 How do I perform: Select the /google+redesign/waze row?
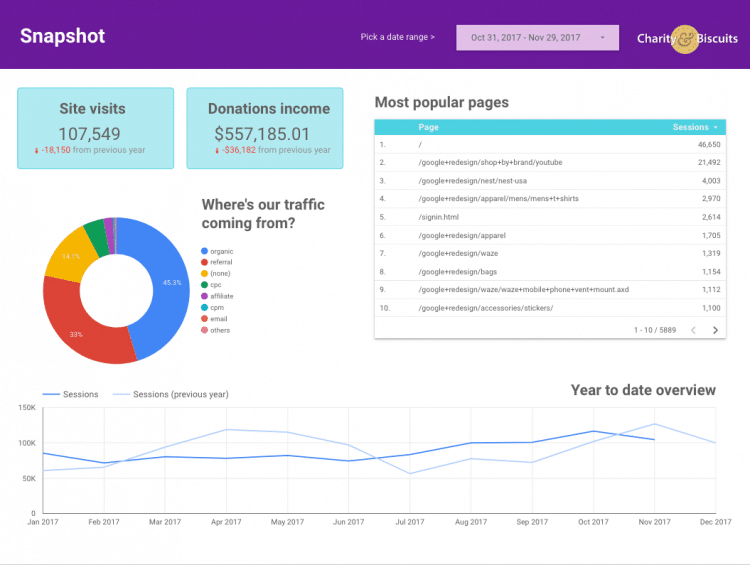(550, 254)
